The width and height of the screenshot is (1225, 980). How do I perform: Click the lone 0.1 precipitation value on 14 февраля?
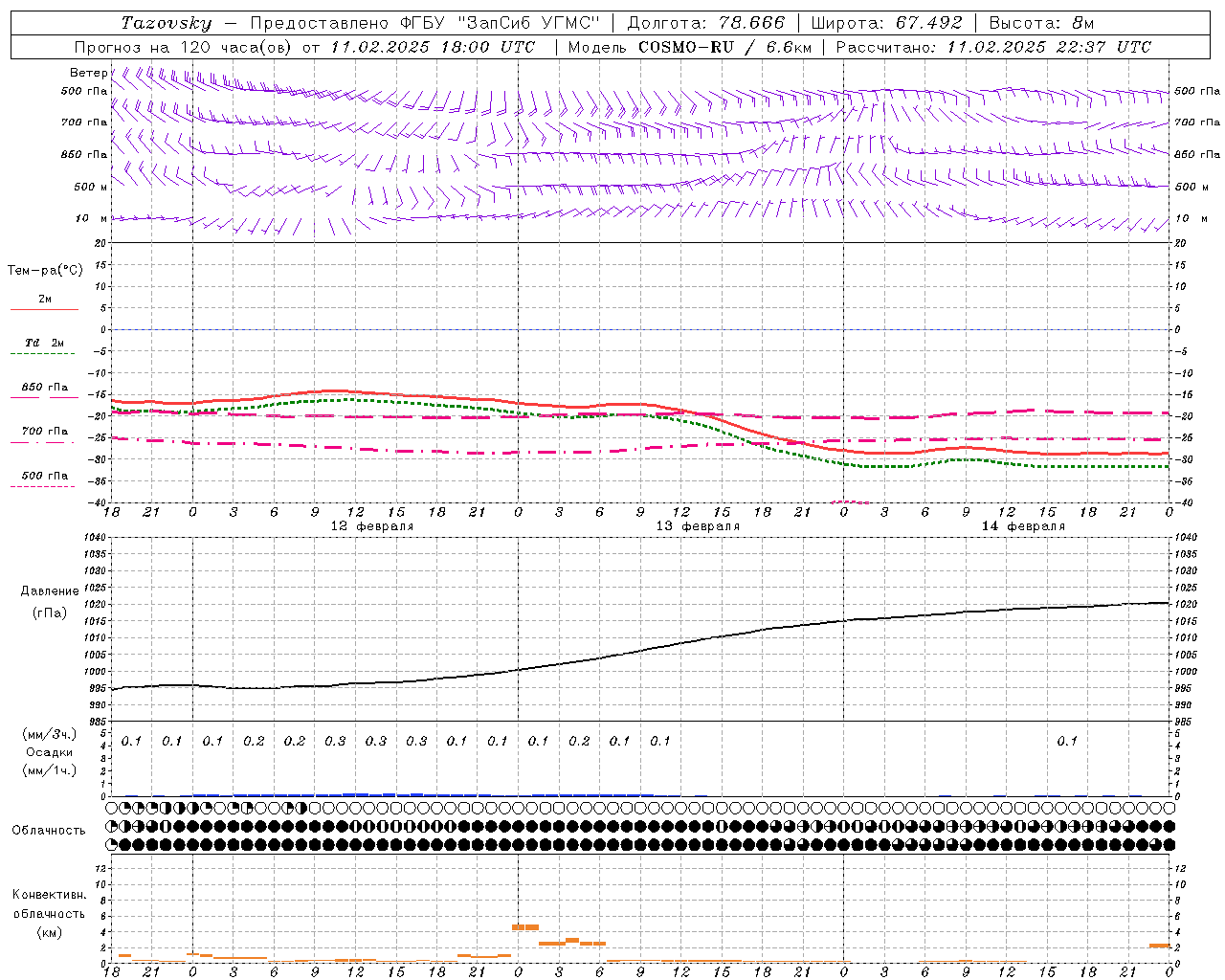1067,741
